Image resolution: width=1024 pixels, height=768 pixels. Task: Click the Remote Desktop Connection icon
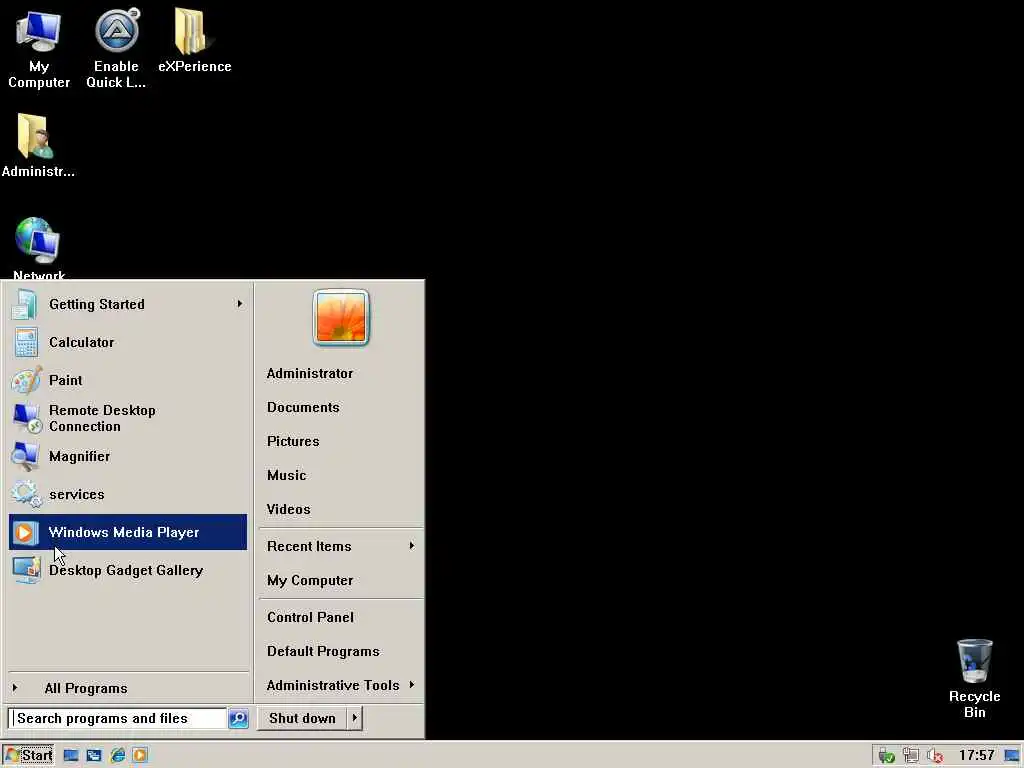[x=26, y=418]
